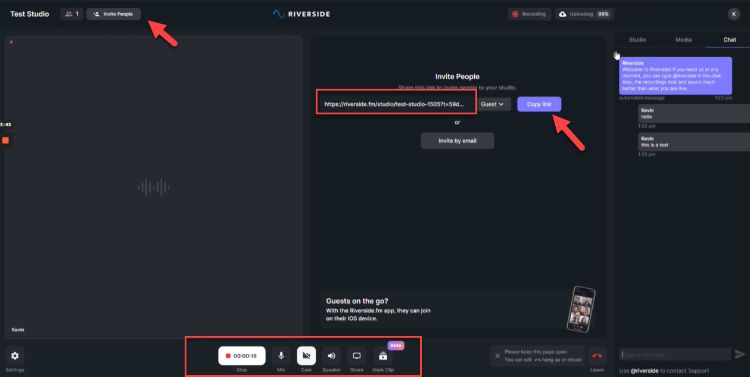Viewport: 750px width, 377px height.
Task: Switch to the Media tab
Action: [684, 40]
